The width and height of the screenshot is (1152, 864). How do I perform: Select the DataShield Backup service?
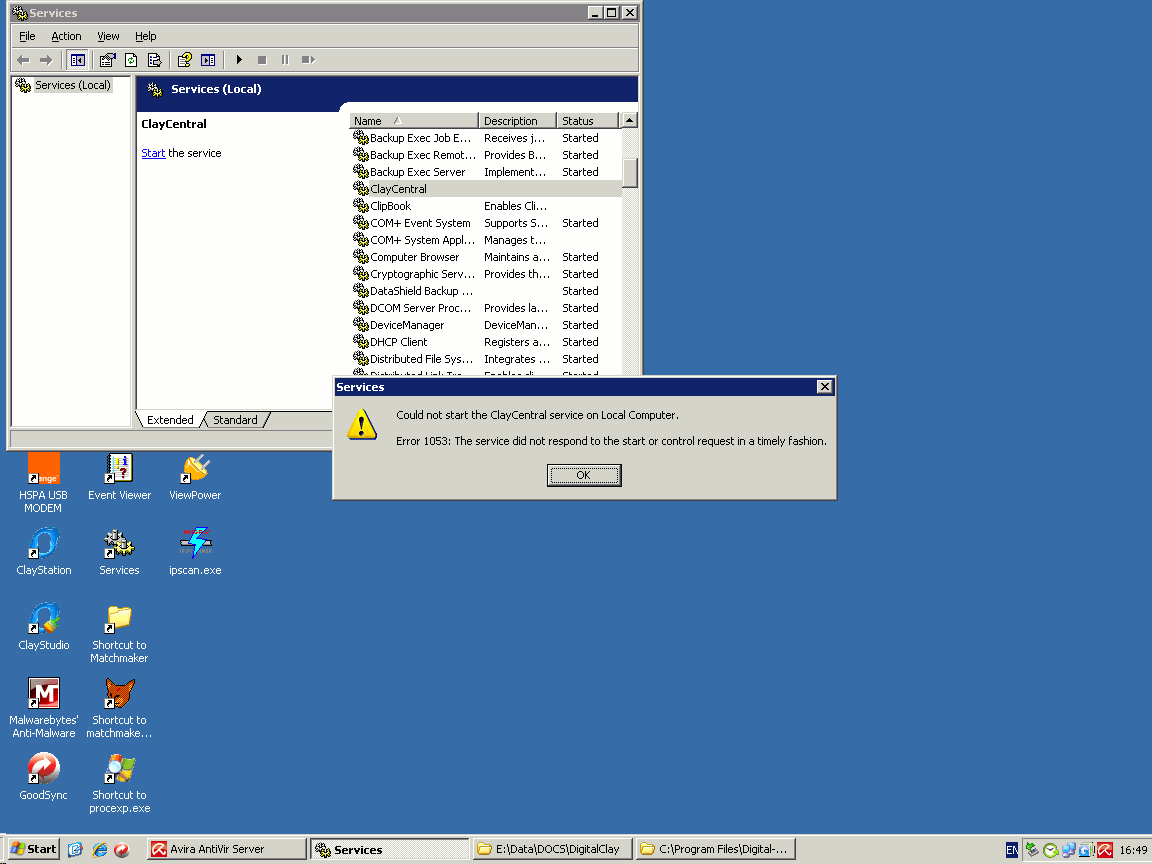coord(486,291)
